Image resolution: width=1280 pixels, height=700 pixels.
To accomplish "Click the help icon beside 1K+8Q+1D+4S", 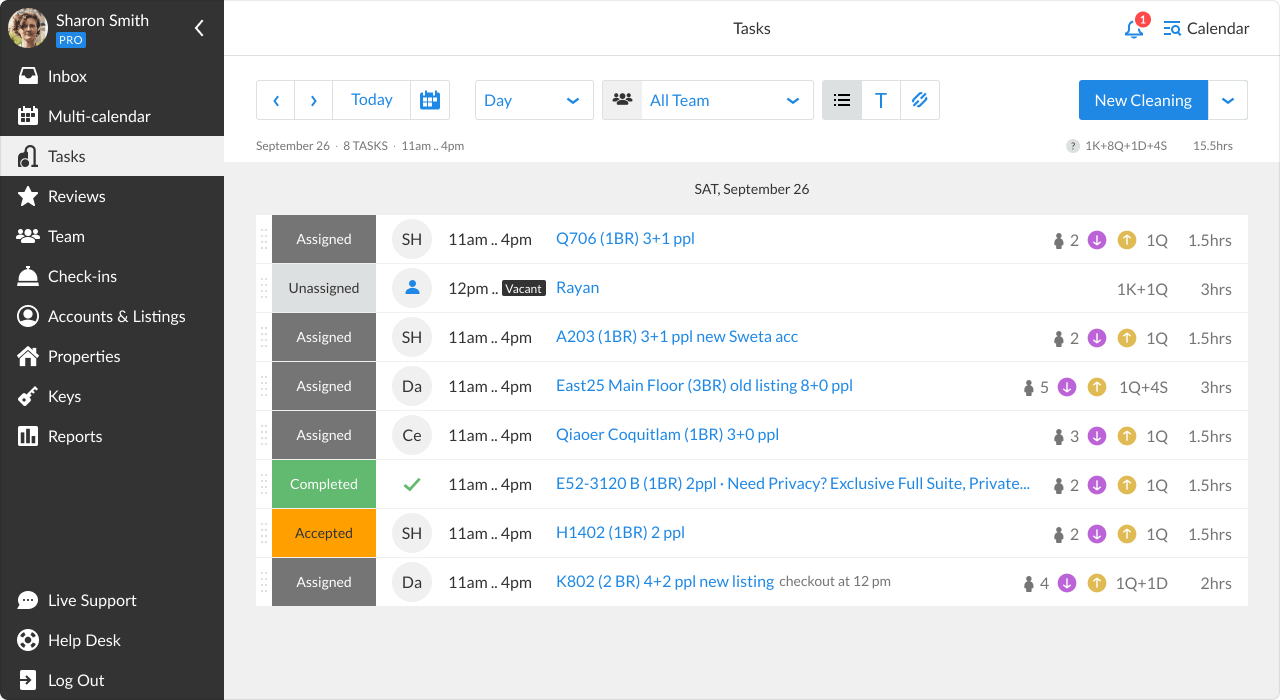I will tap(1072, 146).
